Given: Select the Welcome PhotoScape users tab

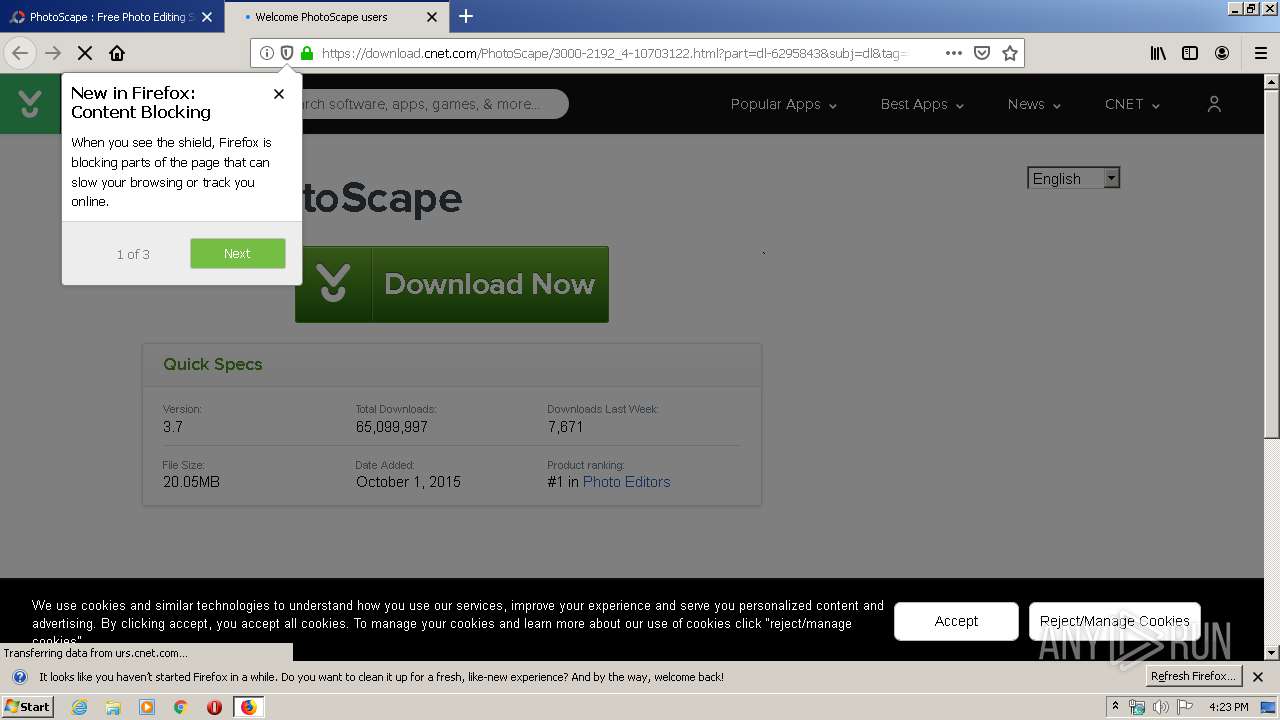Looking at the screenshot, I should click(320, 17).
